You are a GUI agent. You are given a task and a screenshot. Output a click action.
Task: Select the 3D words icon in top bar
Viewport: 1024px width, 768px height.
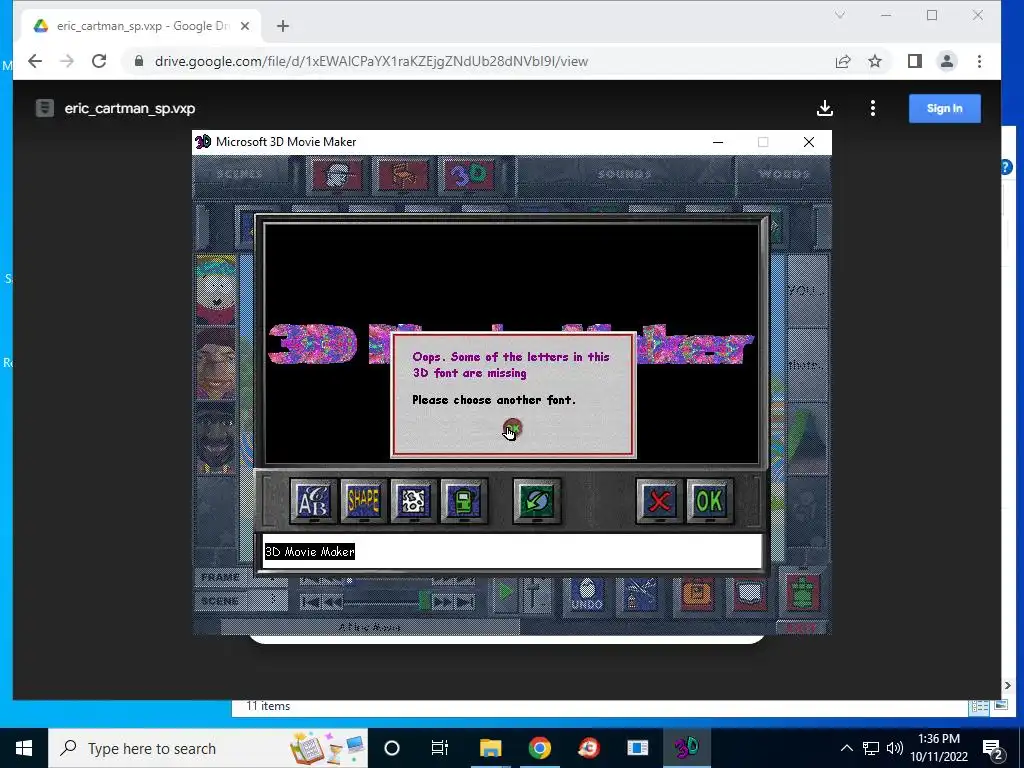tap(469, 175)
